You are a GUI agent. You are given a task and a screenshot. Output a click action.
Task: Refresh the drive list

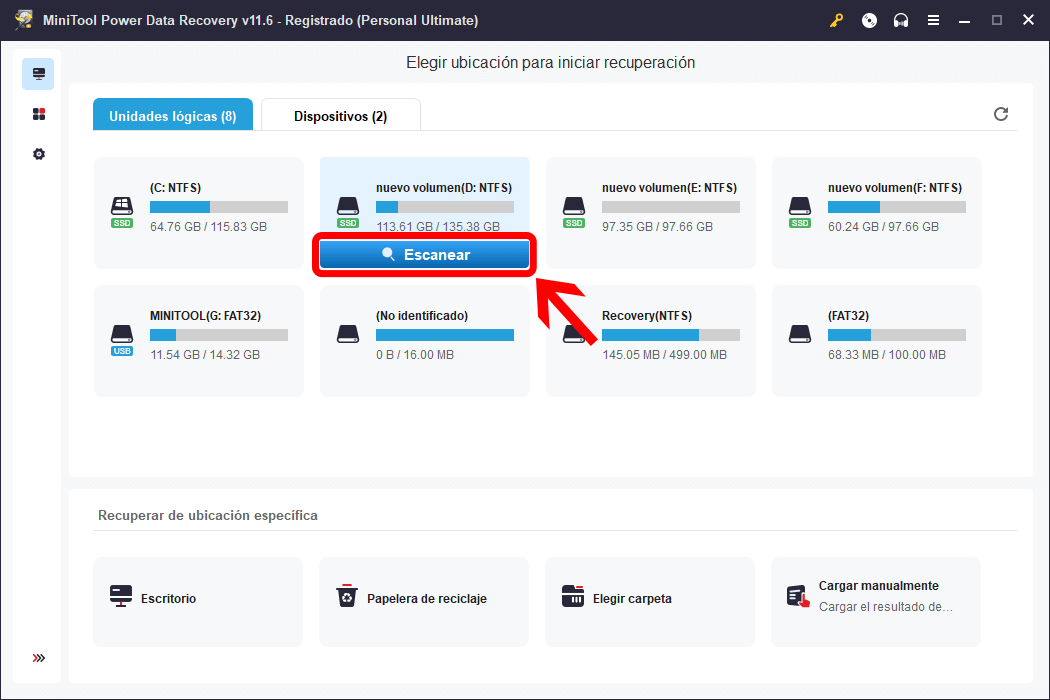click(1000, 114)
